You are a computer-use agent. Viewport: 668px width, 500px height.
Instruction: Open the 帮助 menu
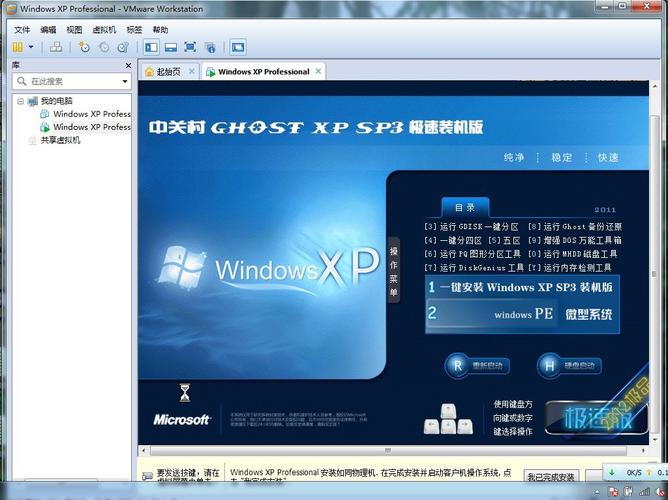pos(160,30)
